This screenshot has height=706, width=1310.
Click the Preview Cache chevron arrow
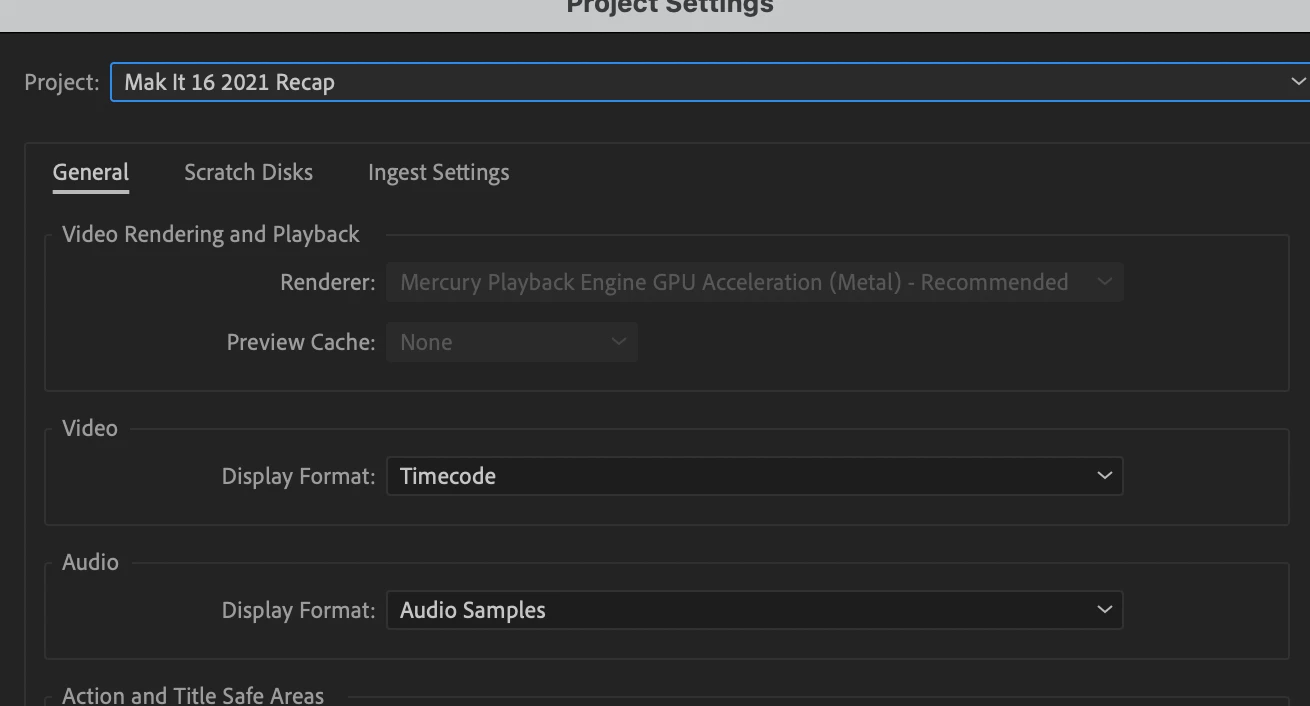tap(619, 342)
